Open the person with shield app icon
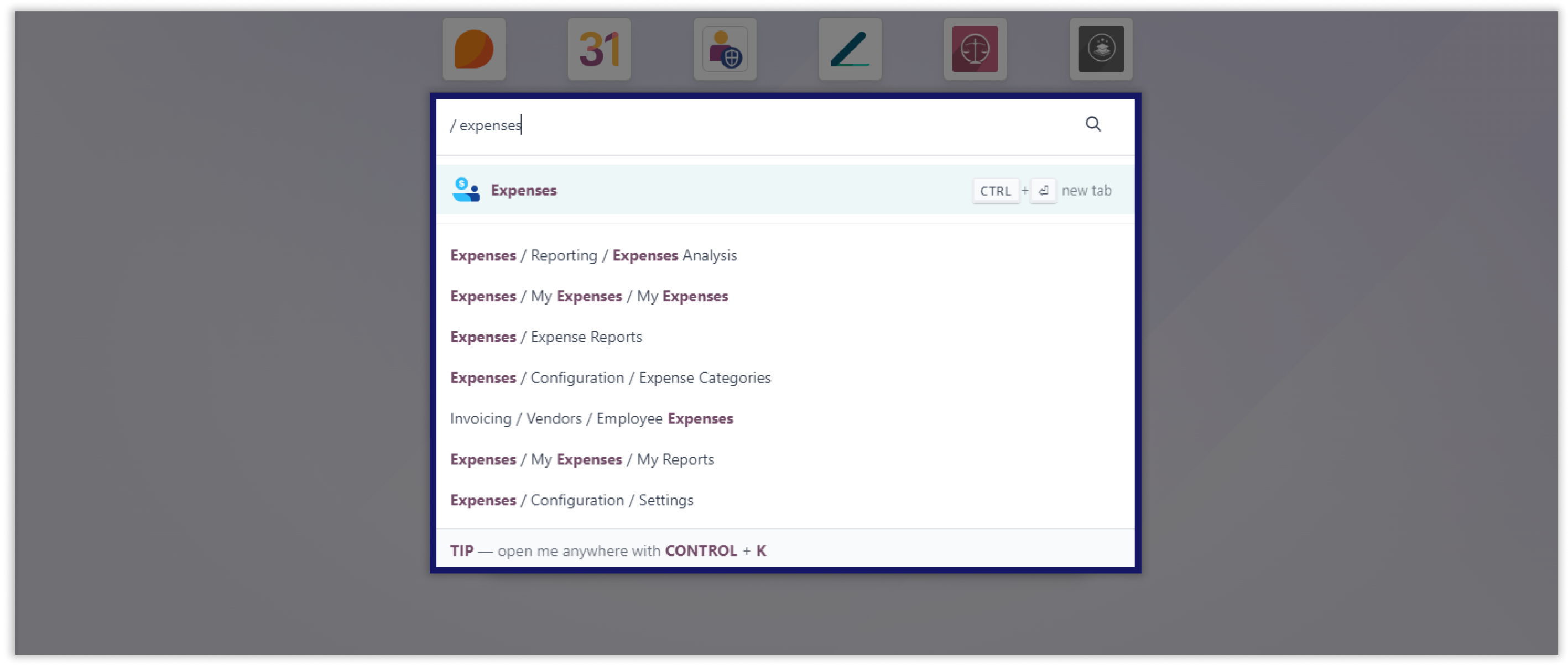The image size is (1568, 666). (x=725, y=49)
